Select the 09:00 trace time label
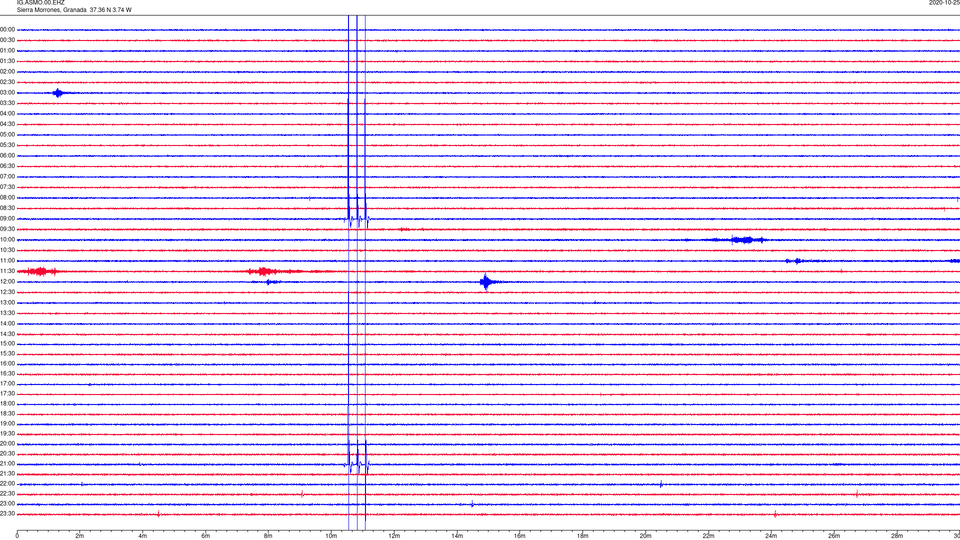Screen dimensions: 960x540 click(x=7, y=219)
